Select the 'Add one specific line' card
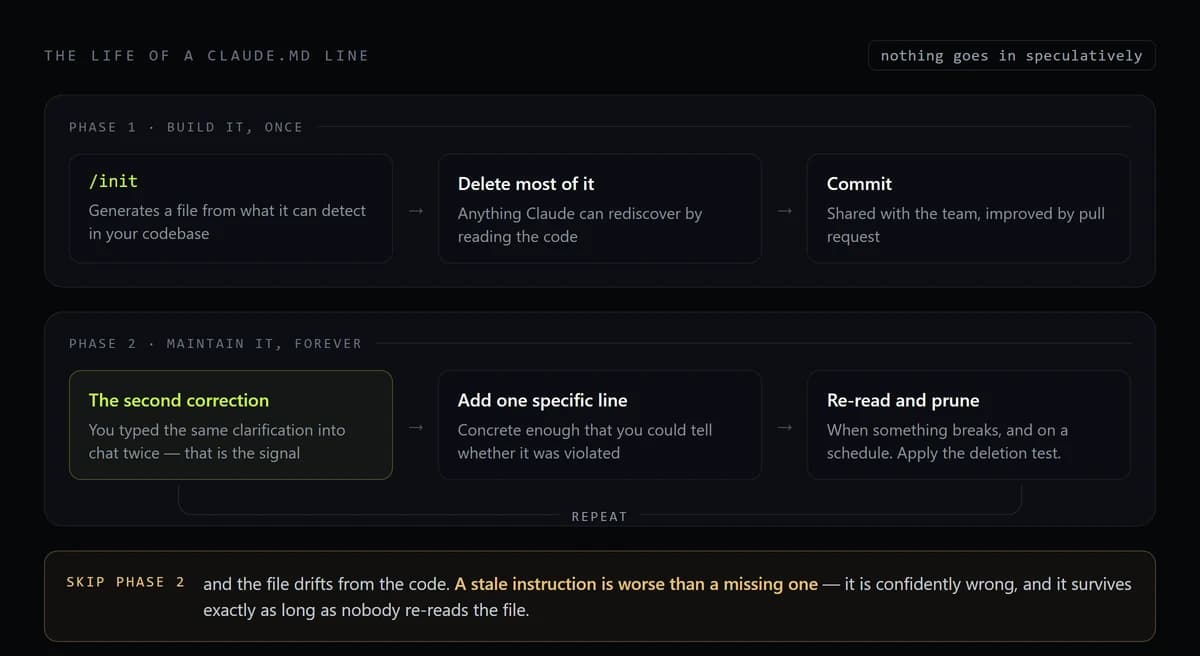This screenshot has width=1200, height=656. [x=600, y=425]
